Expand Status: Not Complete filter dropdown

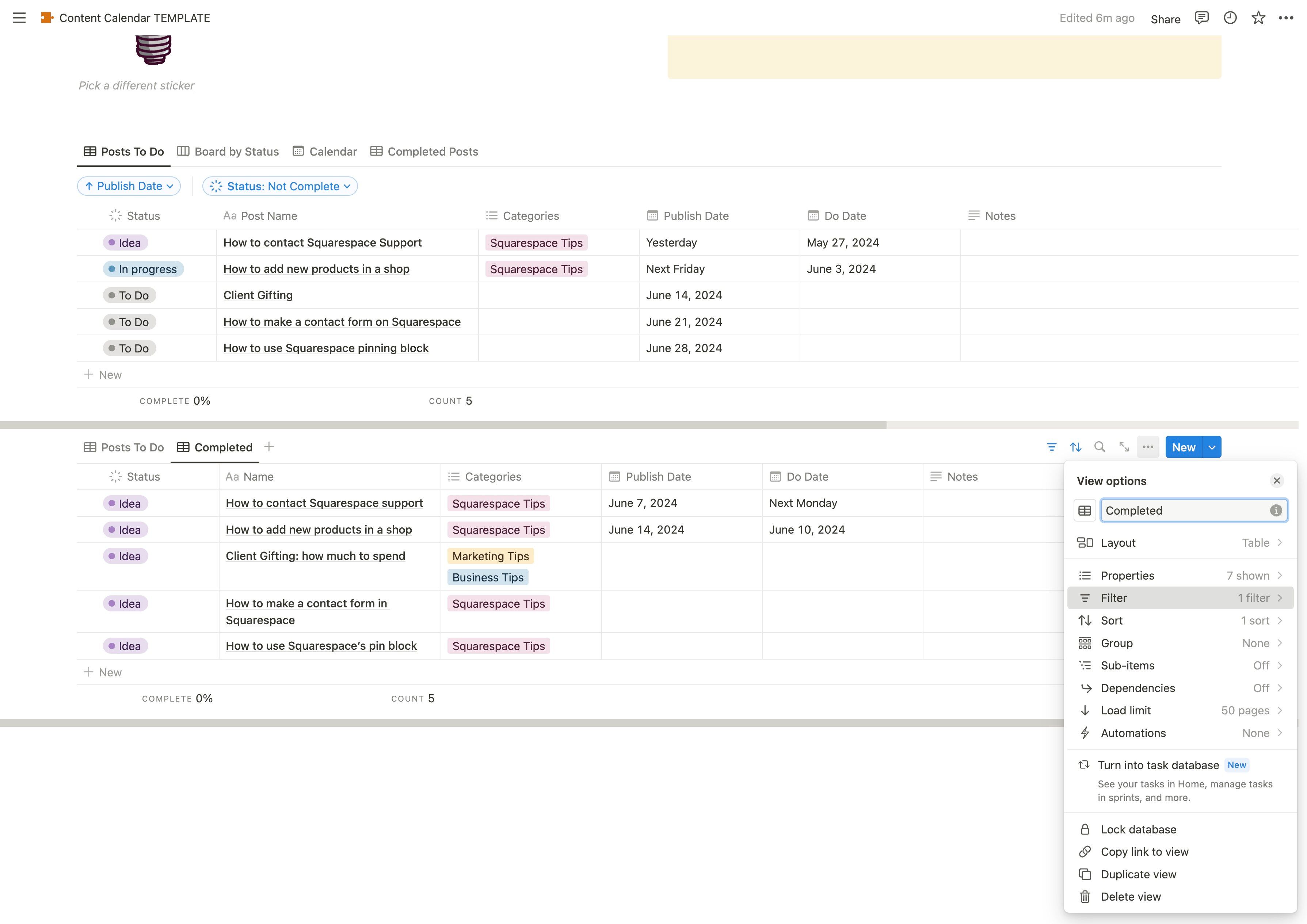point(280,186)
